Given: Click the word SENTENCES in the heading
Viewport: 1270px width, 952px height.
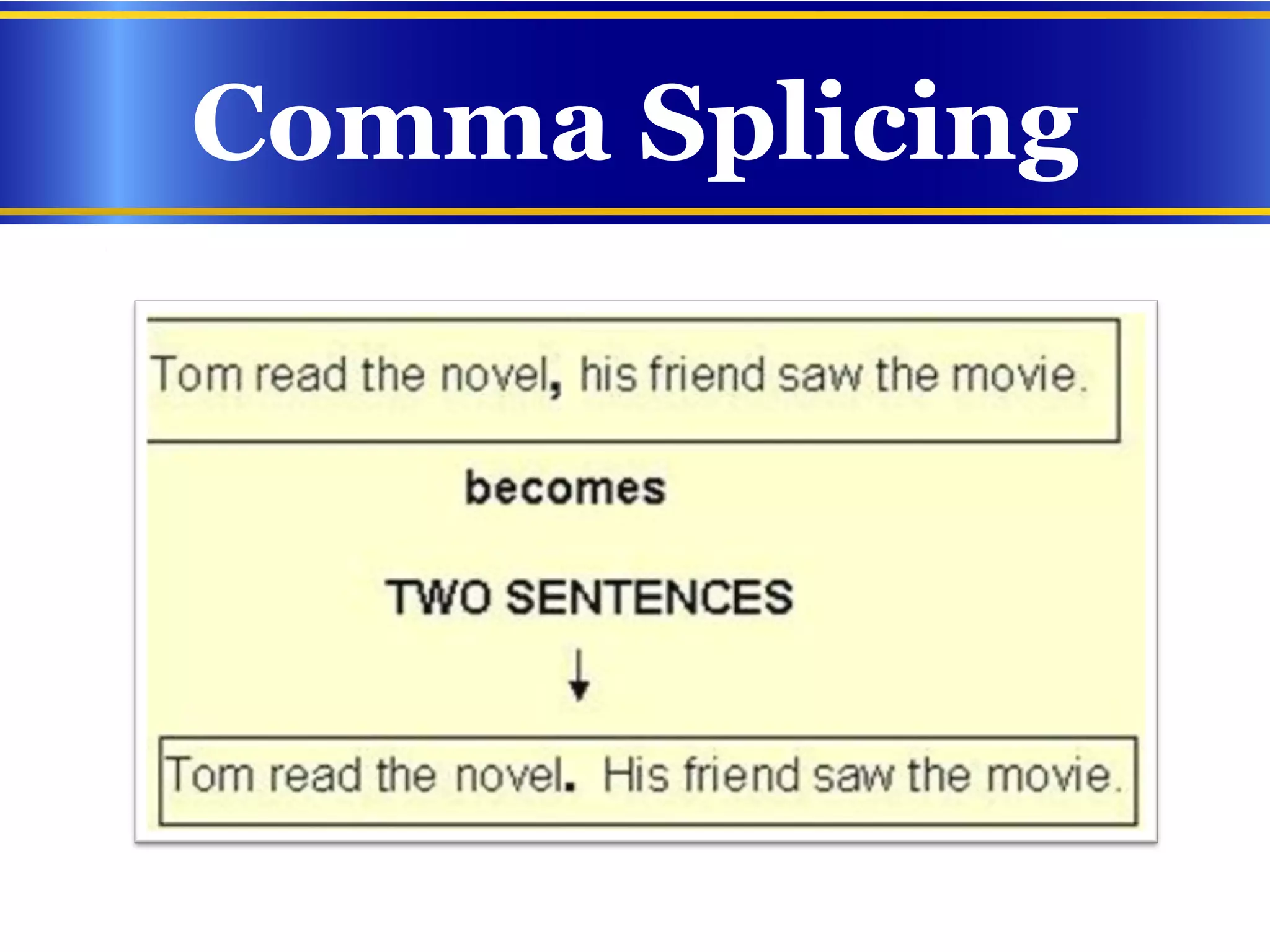Looking at the screenshot, I should click(649, 596).
